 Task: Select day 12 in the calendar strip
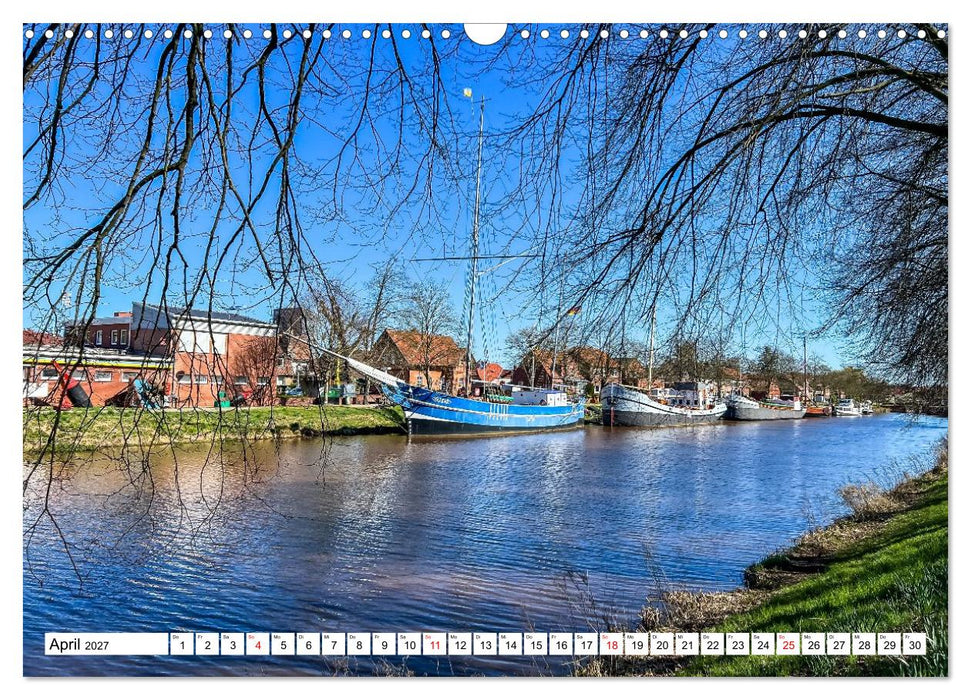point(460,644)
